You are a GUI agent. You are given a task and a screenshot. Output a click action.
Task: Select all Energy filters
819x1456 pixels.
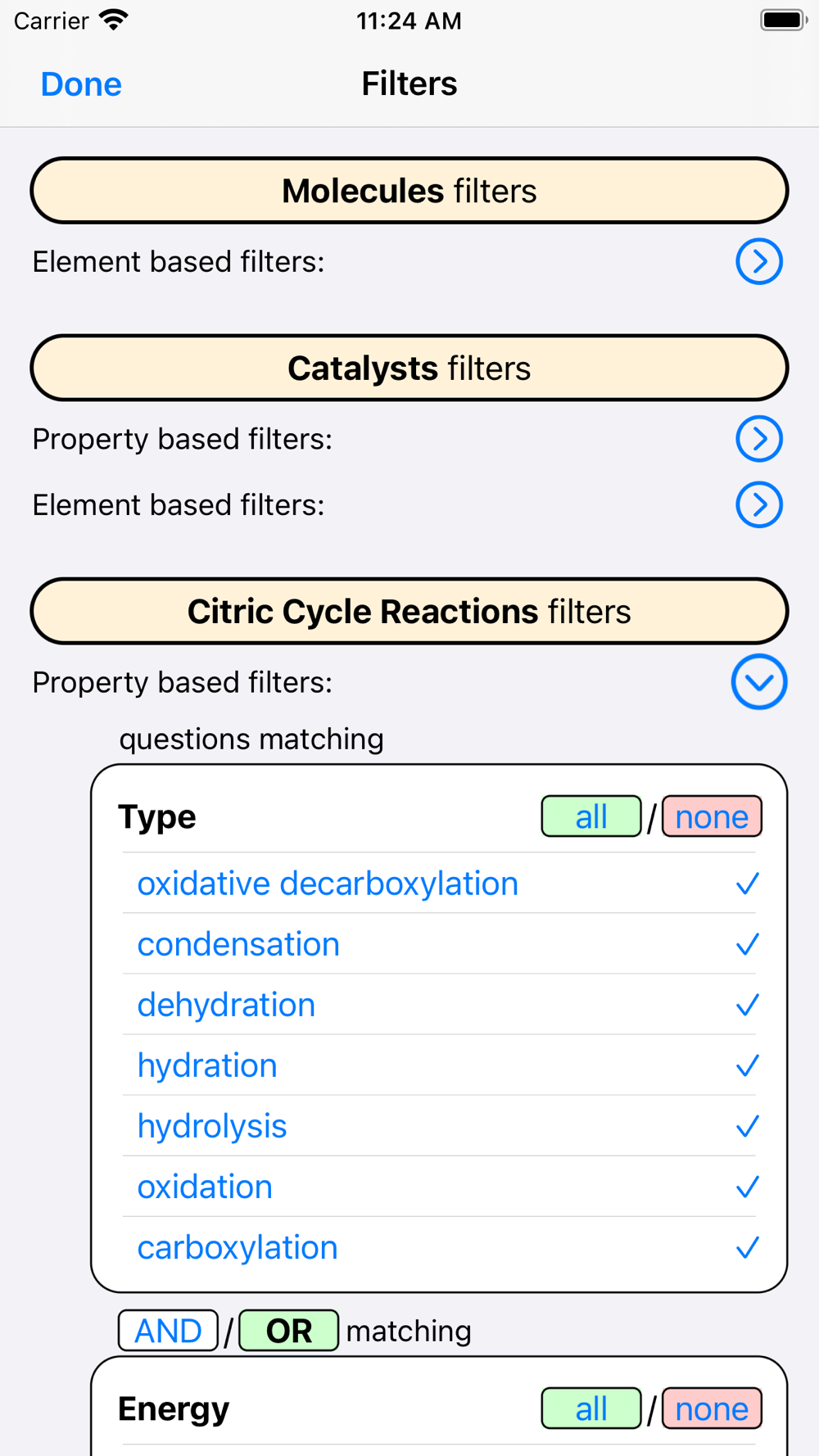590,1409
